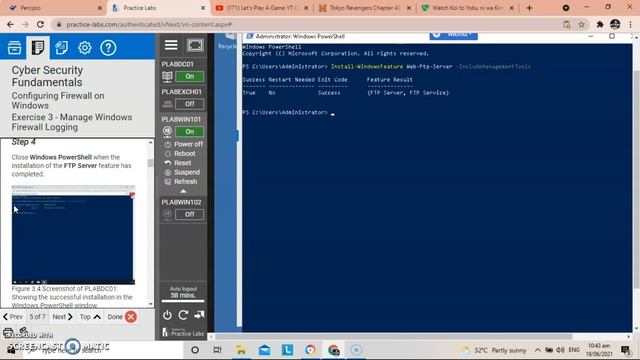Choose Power off for PLABWIN101
This screenshot has height=360, width=640.
coord(184,144)
